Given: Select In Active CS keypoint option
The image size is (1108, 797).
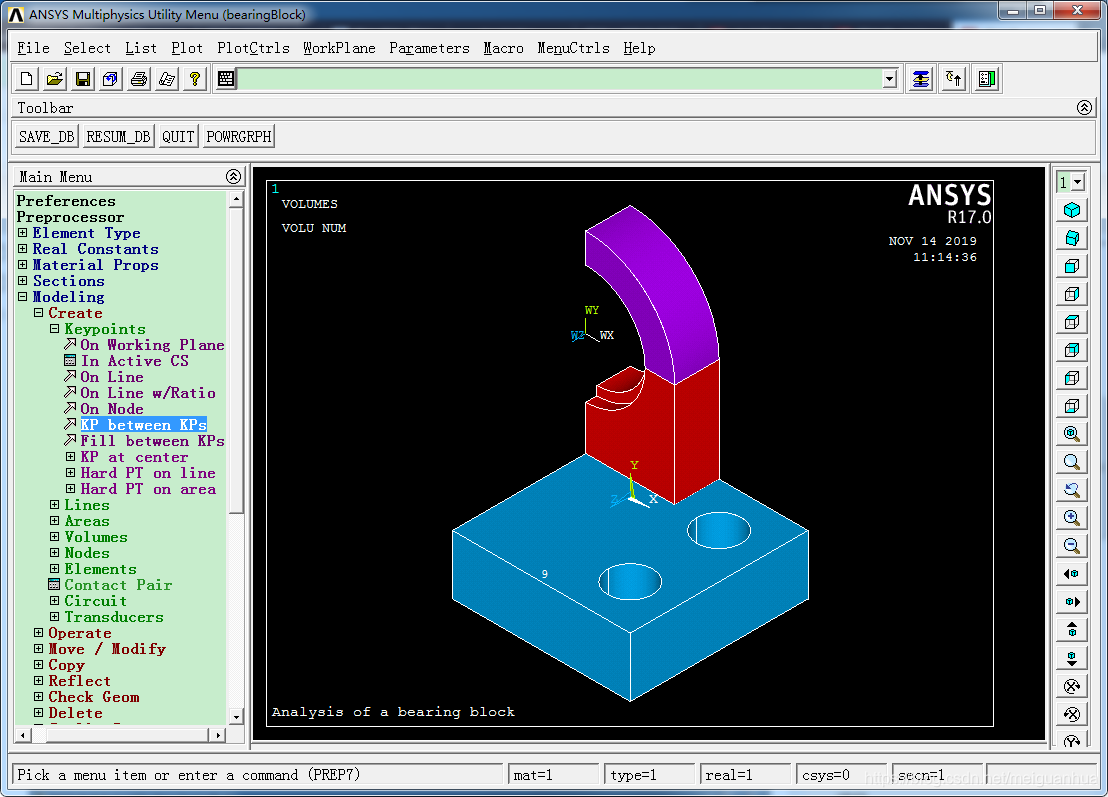Looking at the screenshot, I should 134,361.
